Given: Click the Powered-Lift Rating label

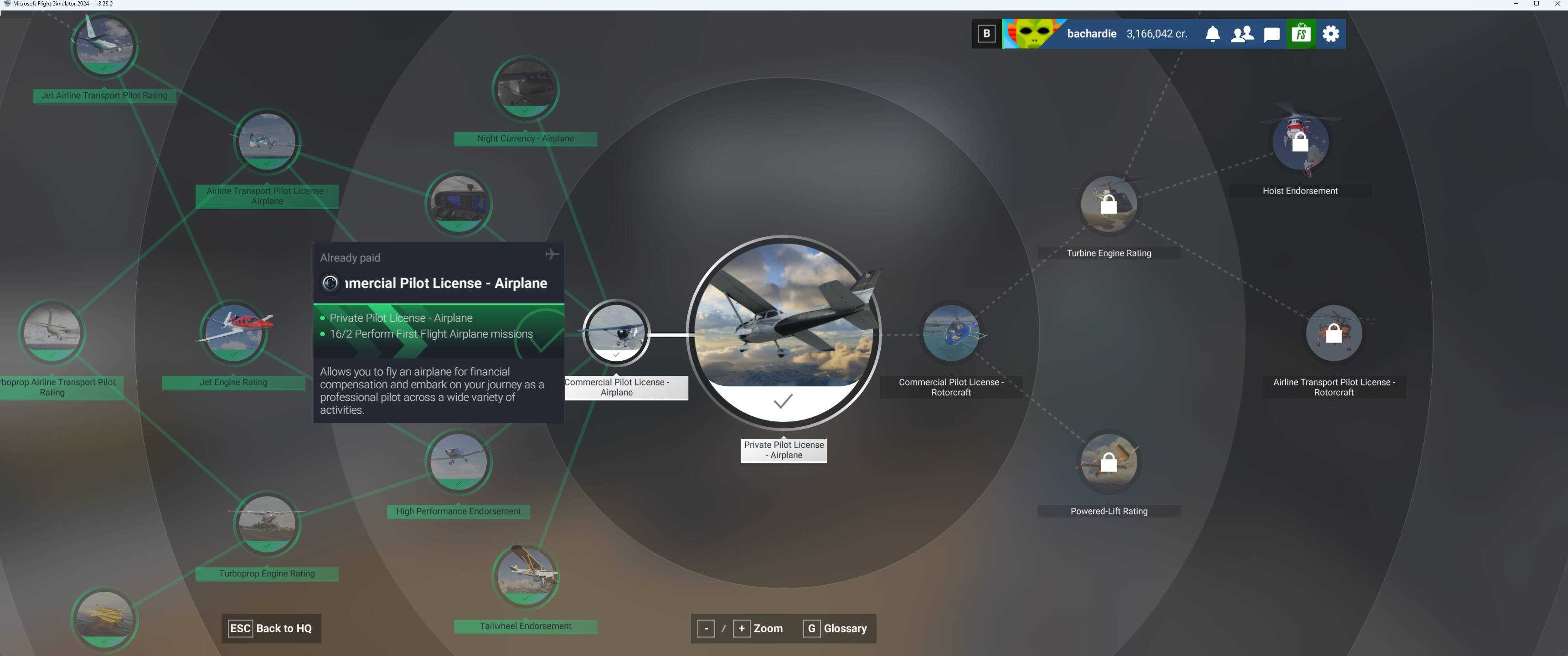Looking at the screenshot, I should tap(1109, 511).
